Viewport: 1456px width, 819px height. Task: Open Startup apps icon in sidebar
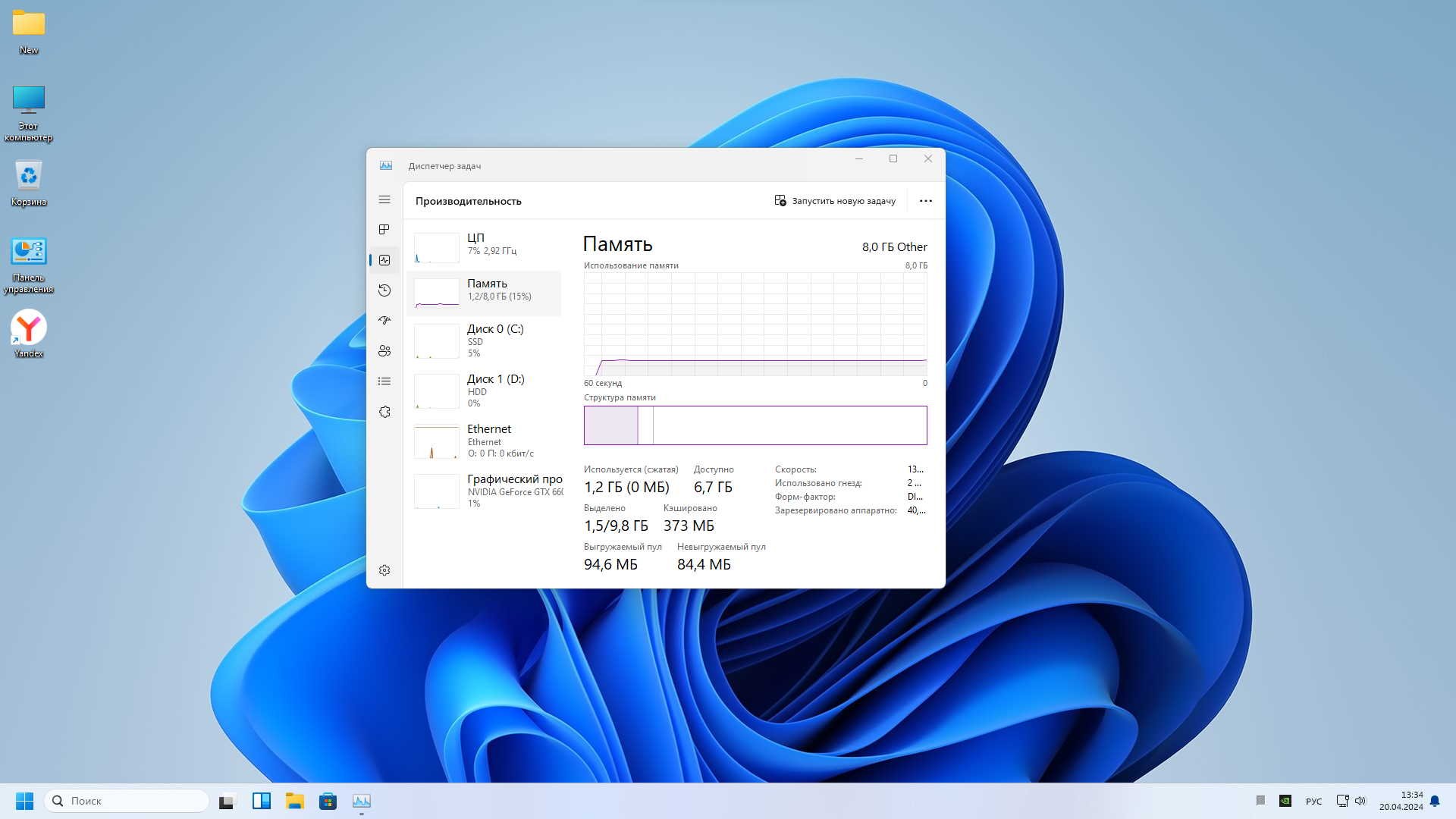[x=384, y=321]
